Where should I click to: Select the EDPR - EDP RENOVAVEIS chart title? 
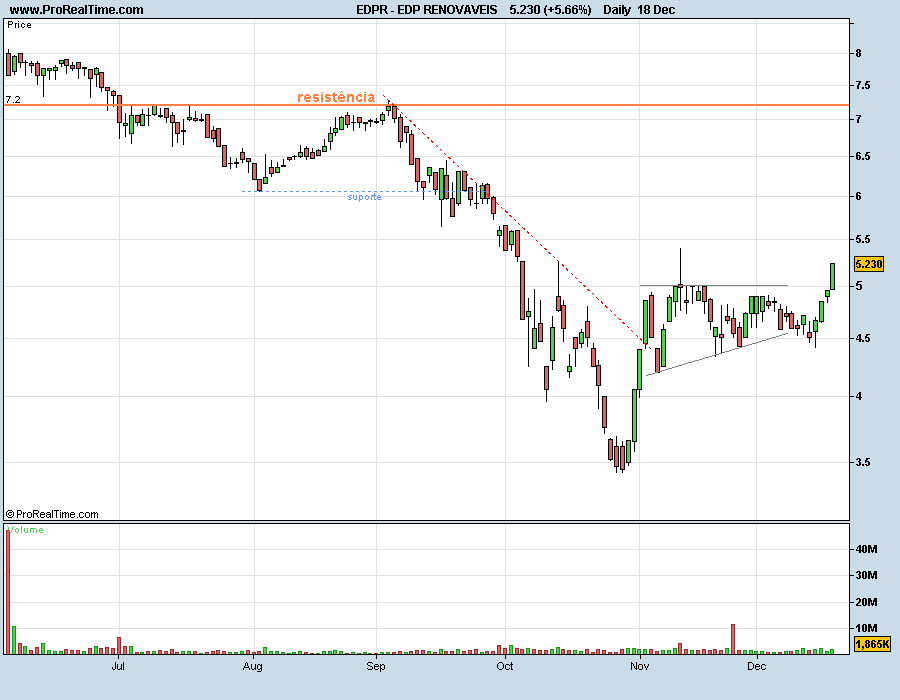click(426, 10)
